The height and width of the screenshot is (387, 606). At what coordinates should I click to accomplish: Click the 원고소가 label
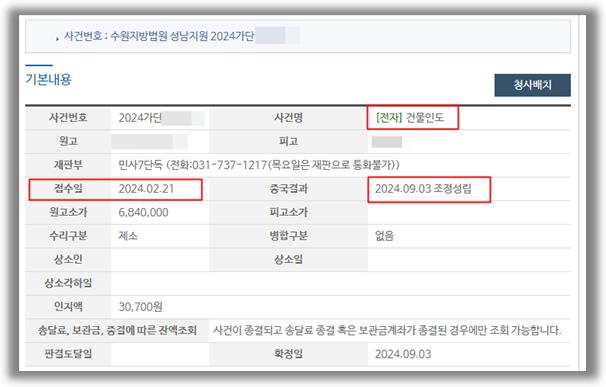pyautogui.click(x=68, y=212)
